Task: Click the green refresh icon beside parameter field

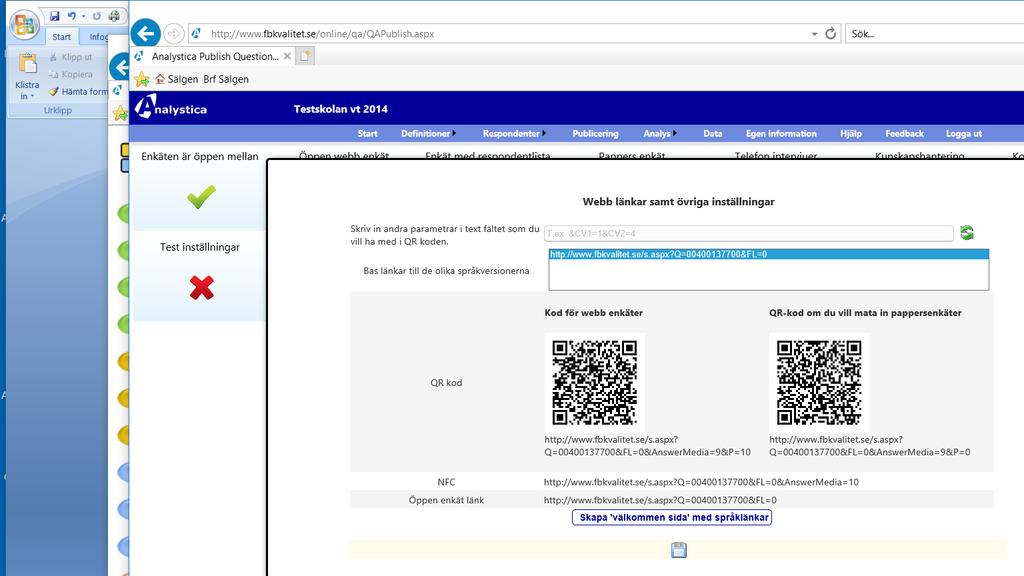Action: pos(967,232)
